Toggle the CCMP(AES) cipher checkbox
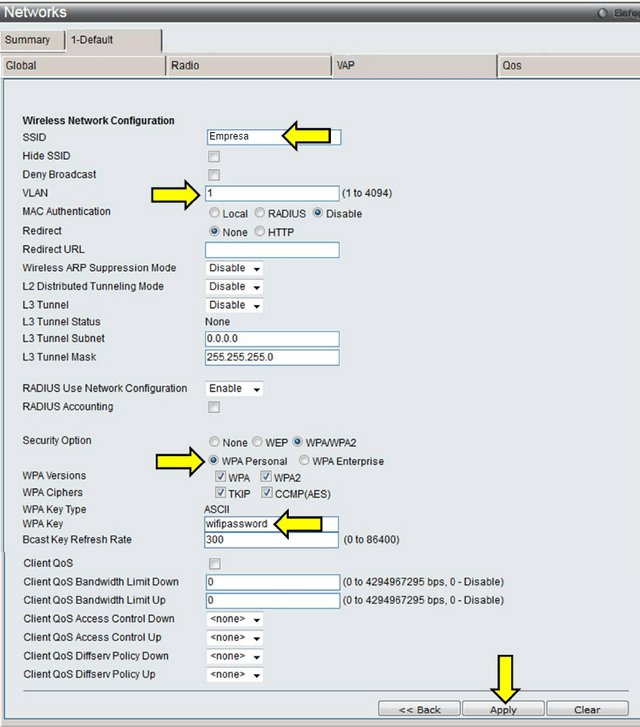 click(267, 493)
